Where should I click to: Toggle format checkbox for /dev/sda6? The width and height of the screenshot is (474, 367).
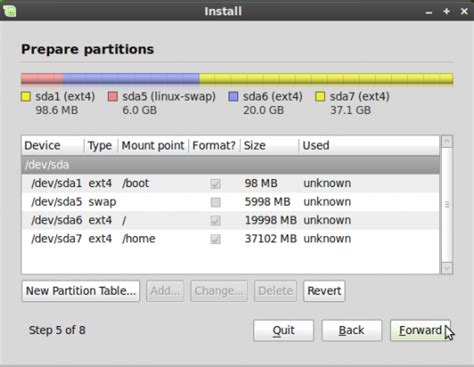click(215, 221)
